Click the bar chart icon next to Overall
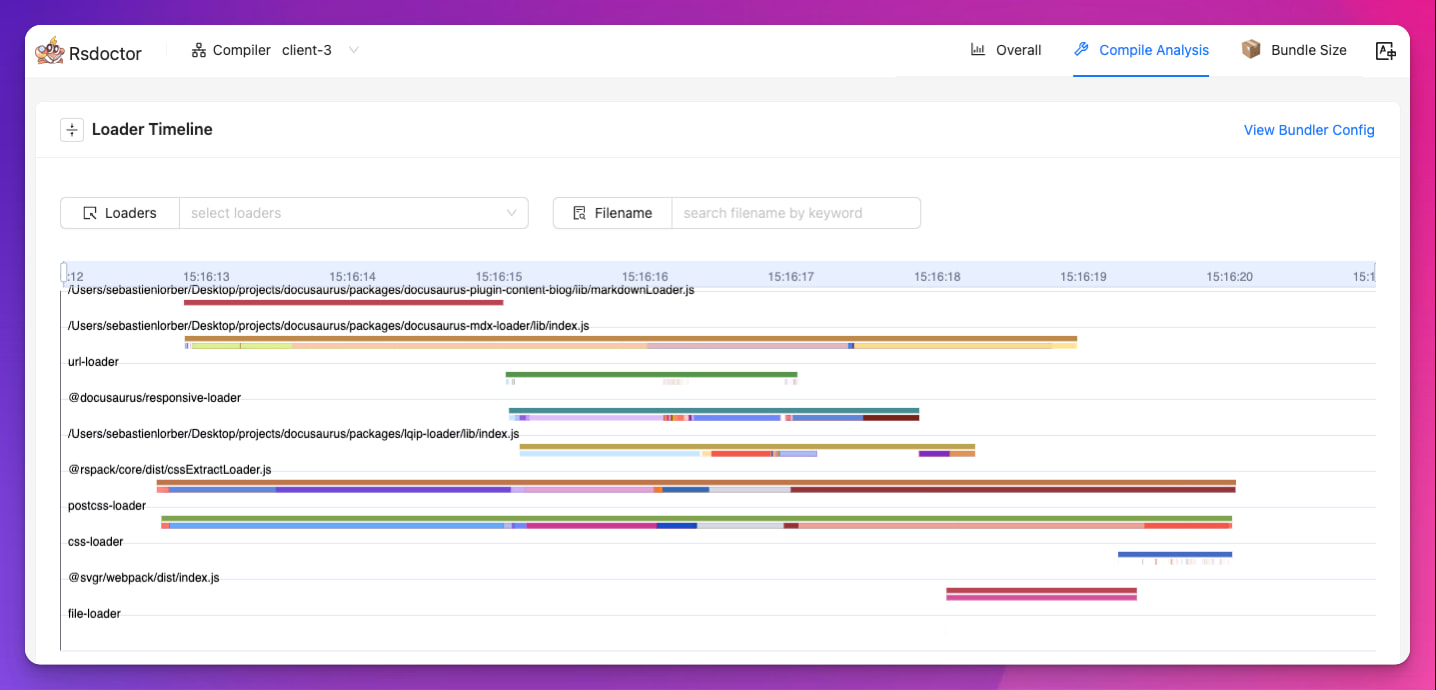 977,50
